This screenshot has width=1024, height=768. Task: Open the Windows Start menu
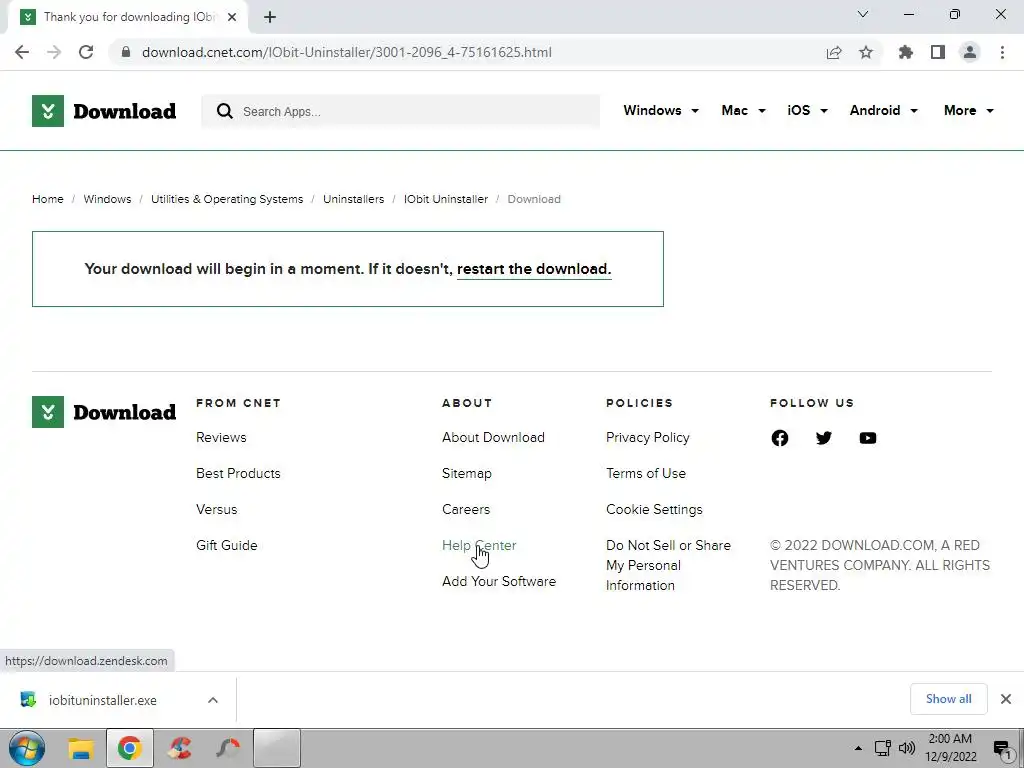(27, 748)
